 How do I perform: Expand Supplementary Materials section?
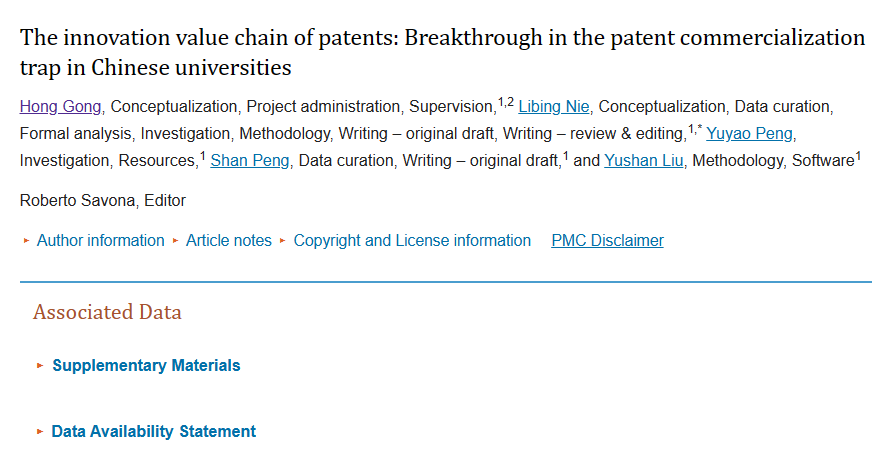(x=146, y=366)
